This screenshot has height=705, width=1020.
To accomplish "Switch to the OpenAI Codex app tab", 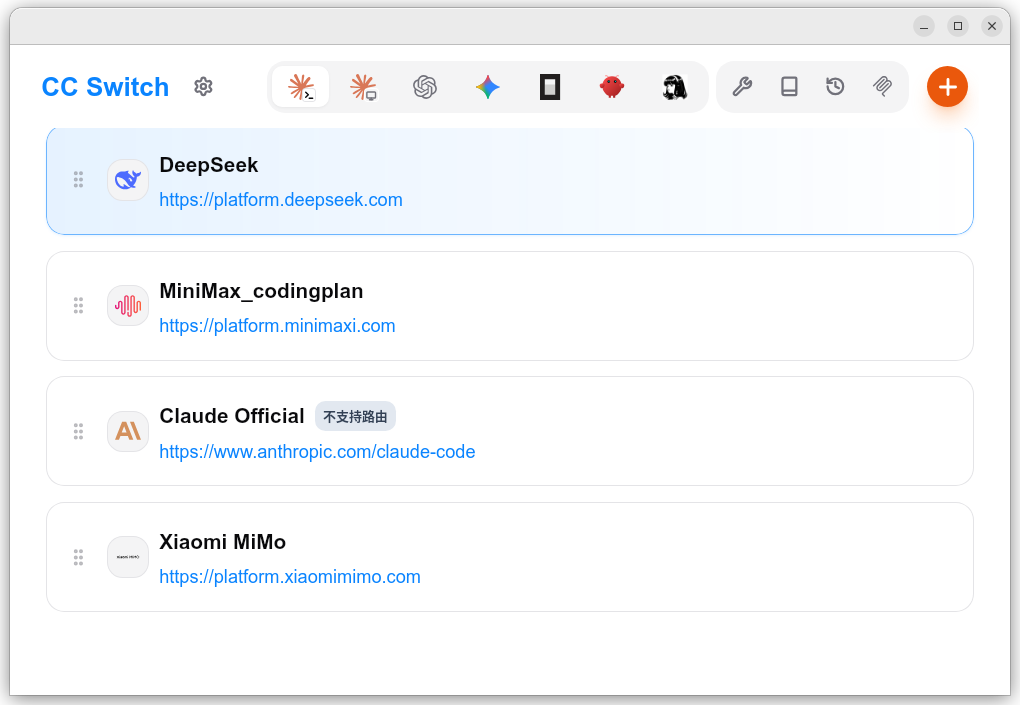I will coord(425,86).
